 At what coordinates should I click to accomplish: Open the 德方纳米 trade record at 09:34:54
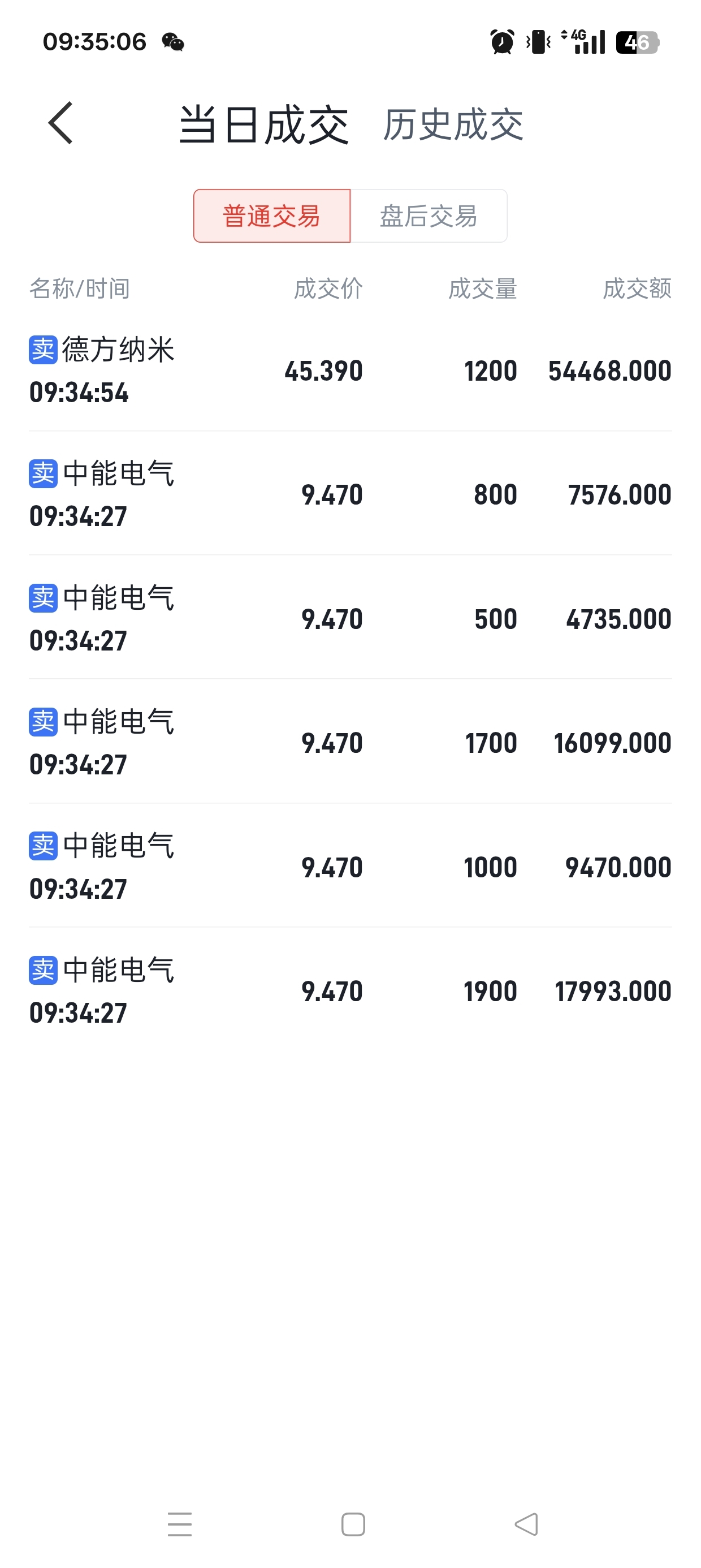(350, 371)
